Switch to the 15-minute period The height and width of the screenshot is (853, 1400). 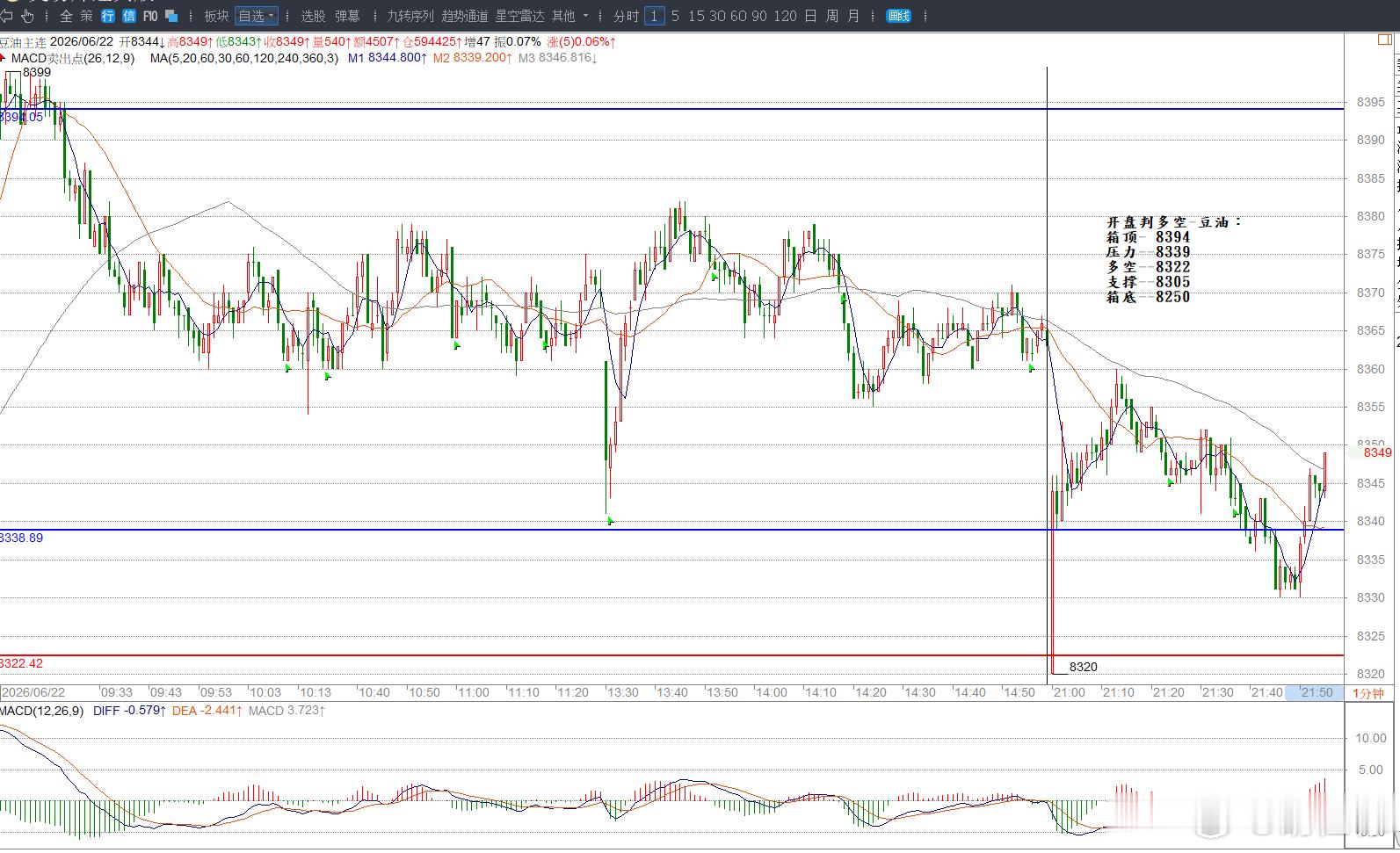click(695, 16)
